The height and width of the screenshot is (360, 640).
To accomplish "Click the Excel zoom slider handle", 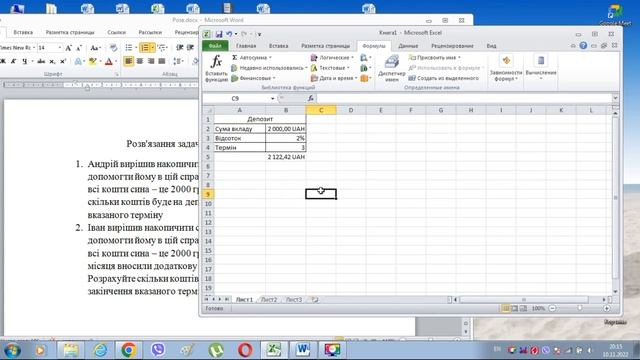I will pyautogui.click(x=580, y=309).
